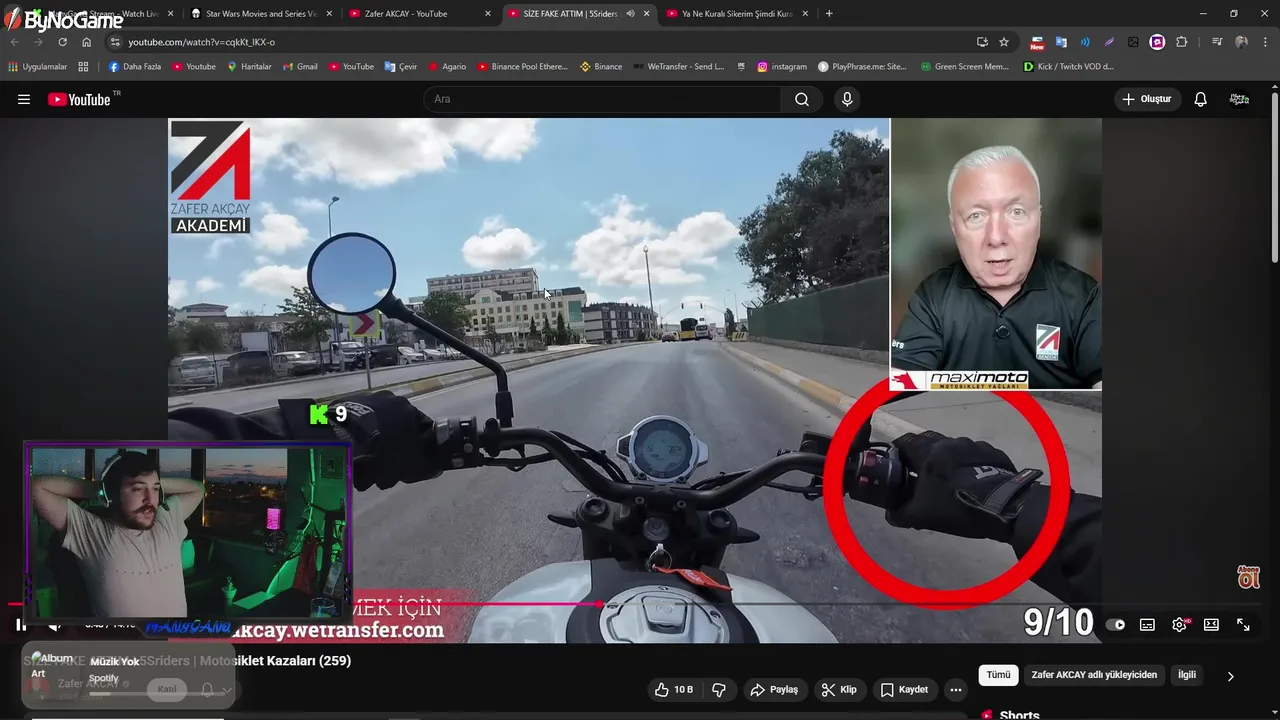Screen dimensions: 1280x720
Task: Show more filter chips with right arrow
Action: pyautogui.click(x=1230, y=676)
